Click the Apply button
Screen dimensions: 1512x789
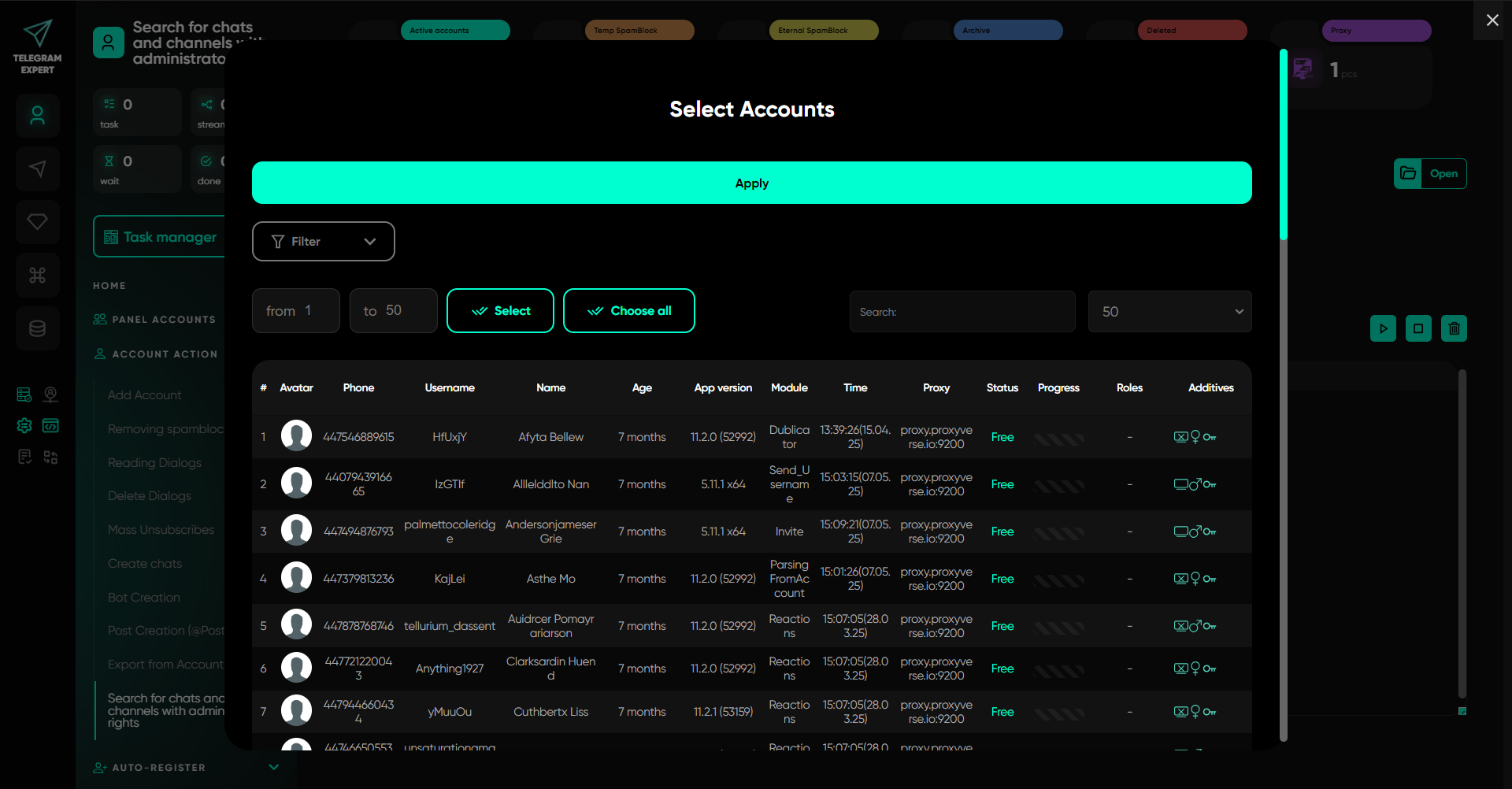coord(751,183)
